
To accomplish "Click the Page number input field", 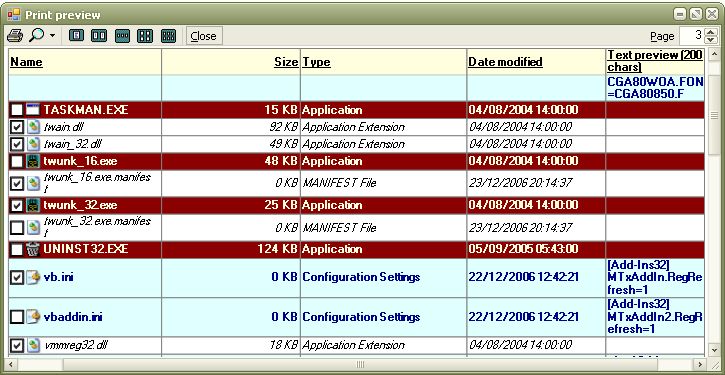I will [x=691, y=36].
